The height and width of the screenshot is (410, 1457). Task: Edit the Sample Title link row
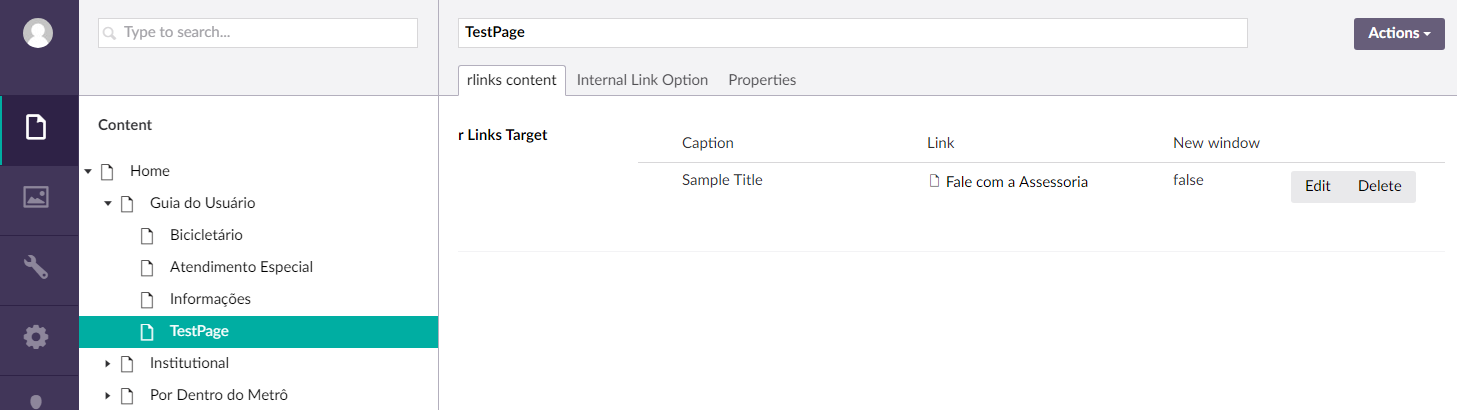pyautogui.click(x=1318, y=186)
